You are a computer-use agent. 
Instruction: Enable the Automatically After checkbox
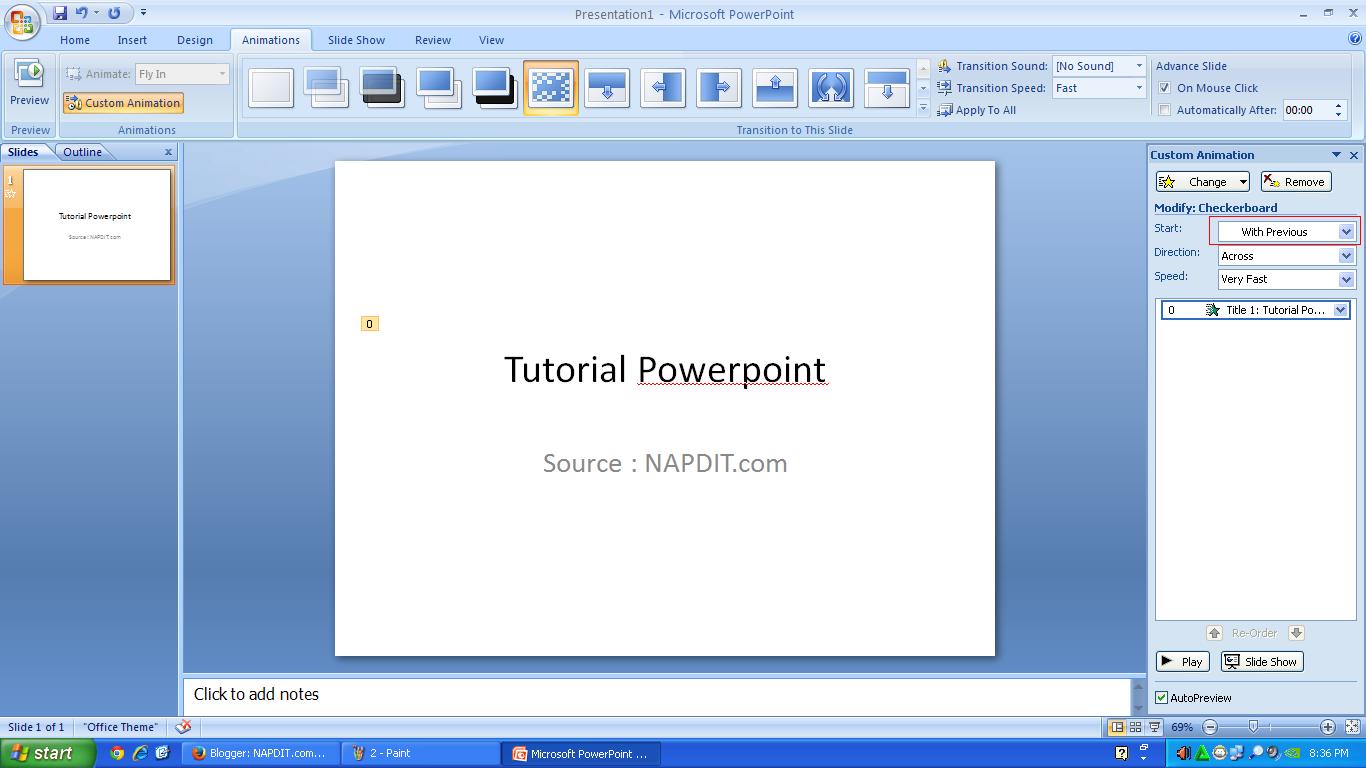point(1164,110)
